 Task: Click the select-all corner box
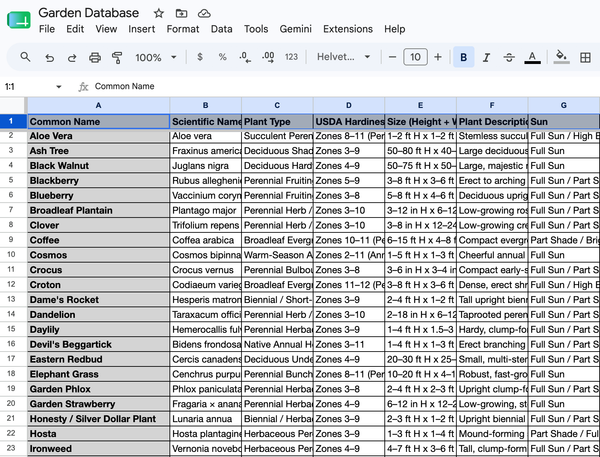13,105
